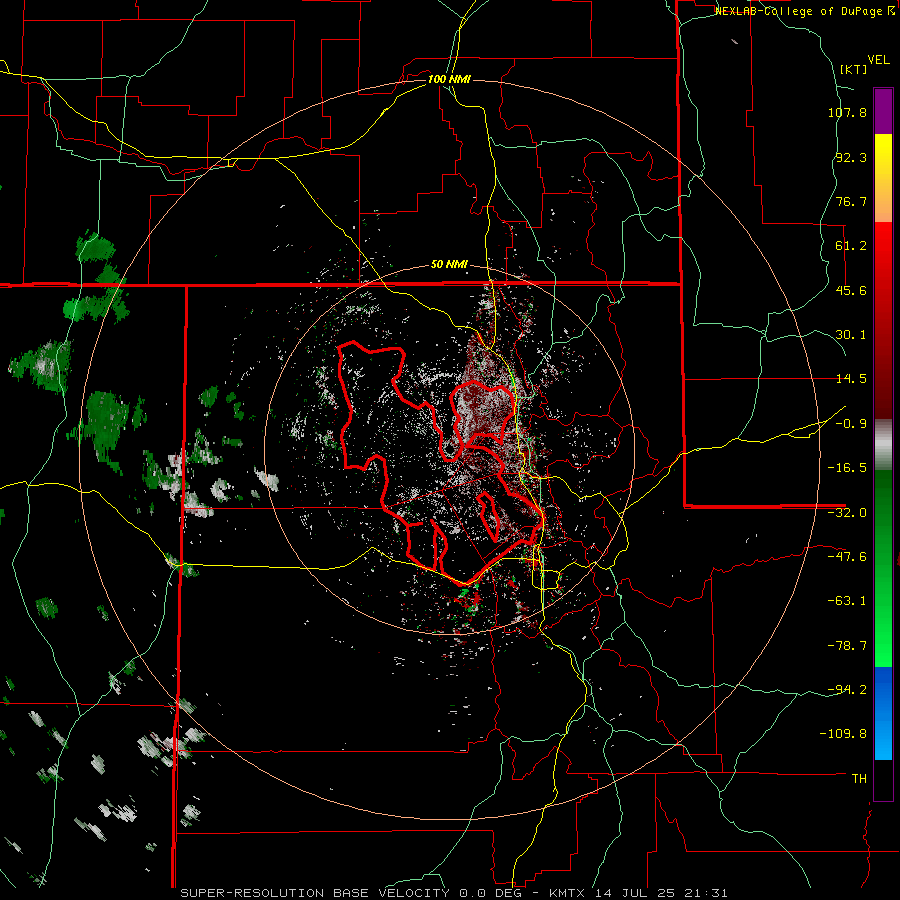Screen dimensions: 900x900
Task: Select the 107.8 value on the velocity scale
Action: coord(847,112)
